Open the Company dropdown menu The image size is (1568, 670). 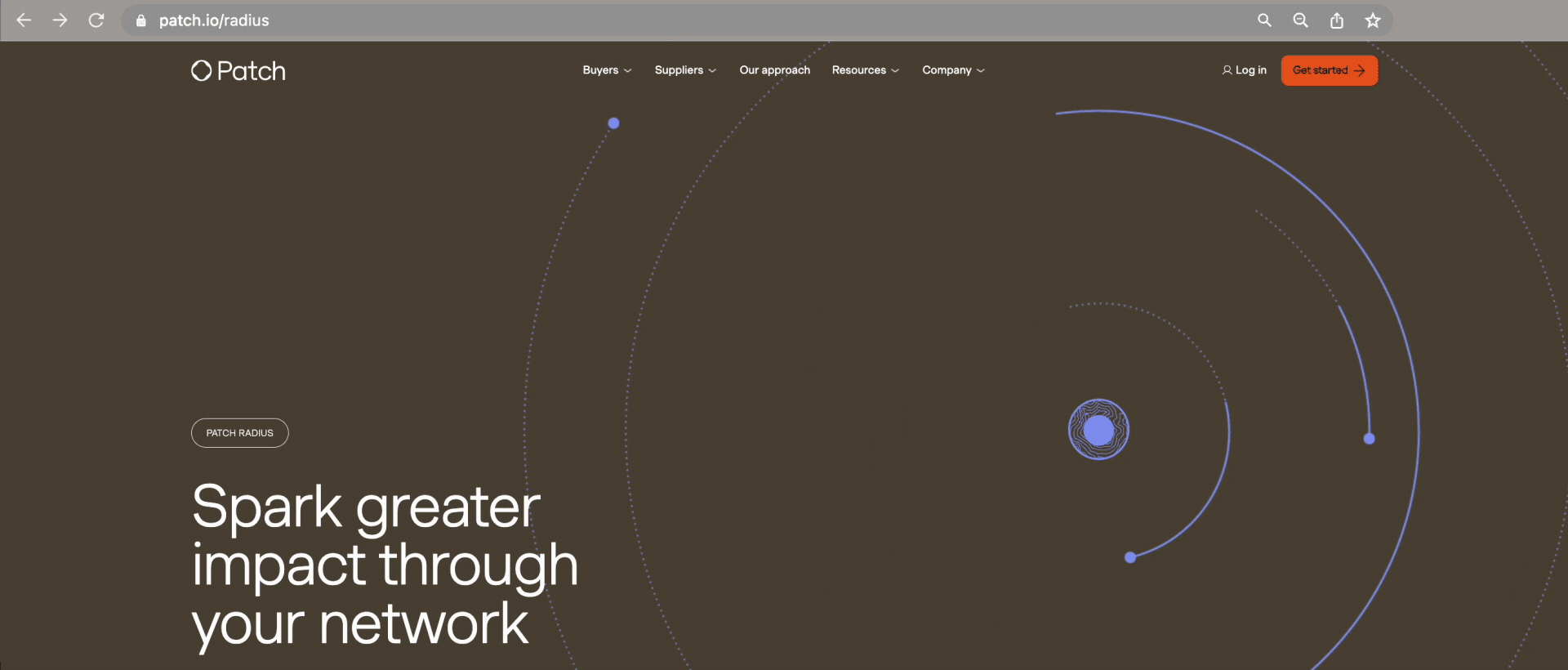953,70
